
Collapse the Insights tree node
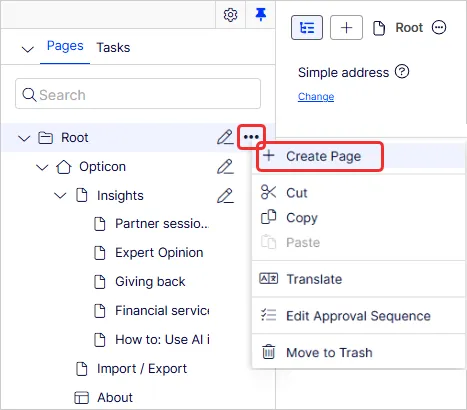click(x=60, y=196)
